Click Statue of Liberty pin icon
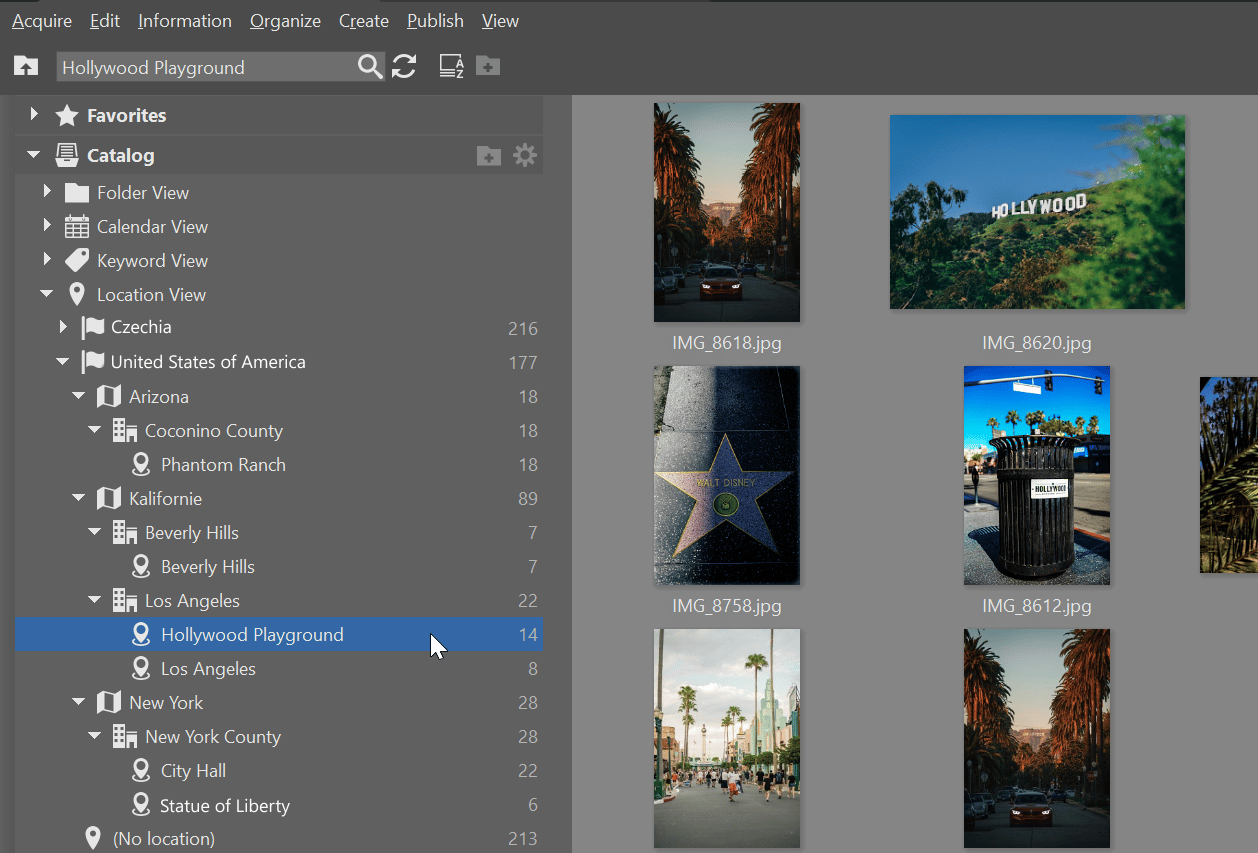 [x=141, y=805]
